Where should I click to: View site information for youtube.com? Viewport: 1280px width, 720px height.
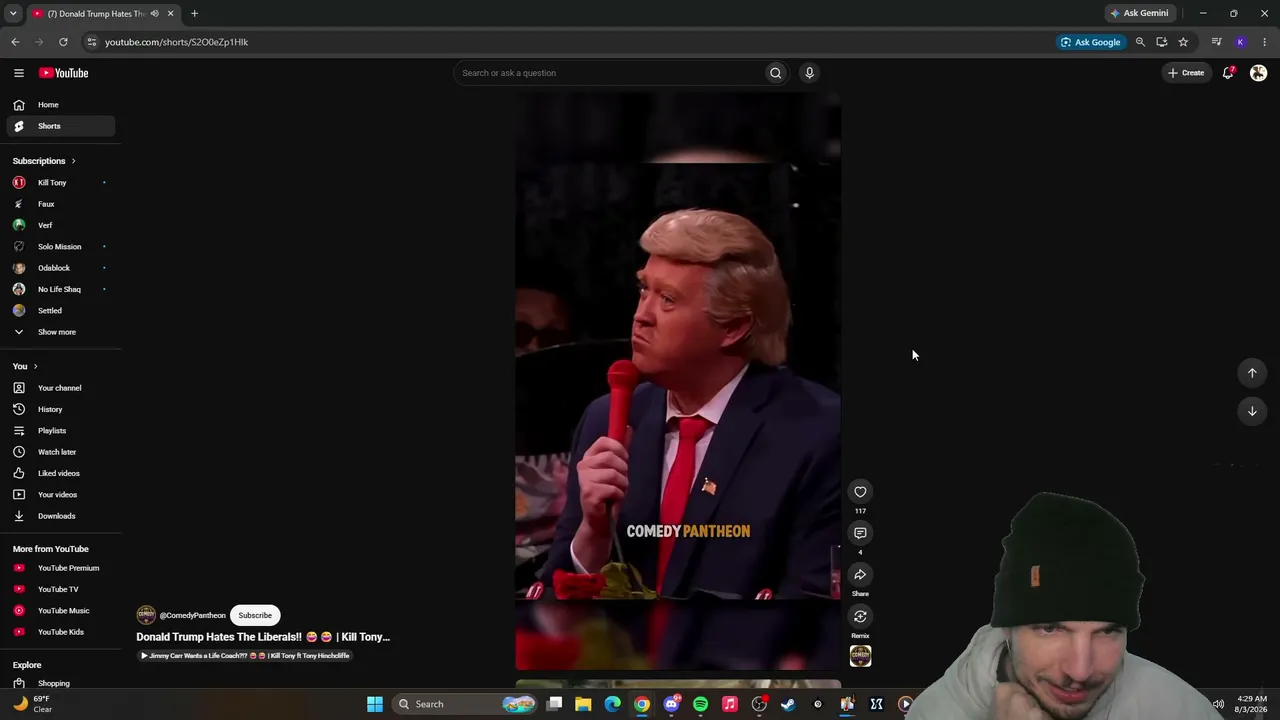[x=91, y=42]
